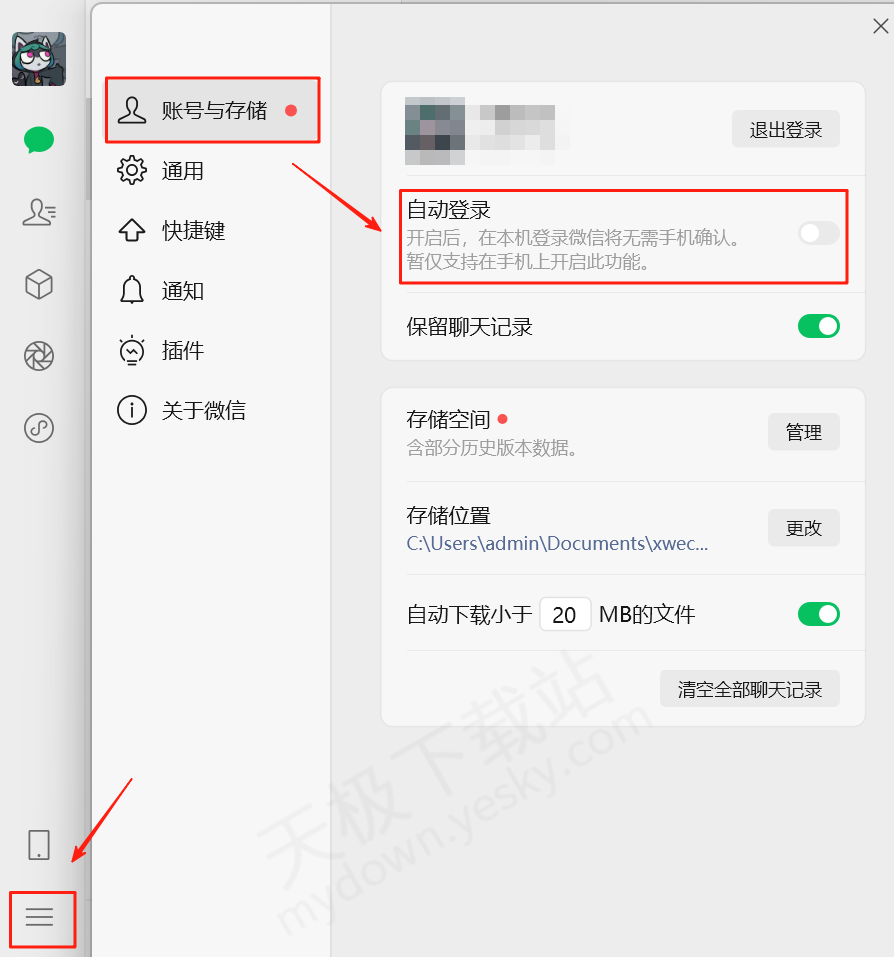Click the 20 MB size input field
Image resolution: width=894 pixels, height=957 pixels.
click(565, 615)
